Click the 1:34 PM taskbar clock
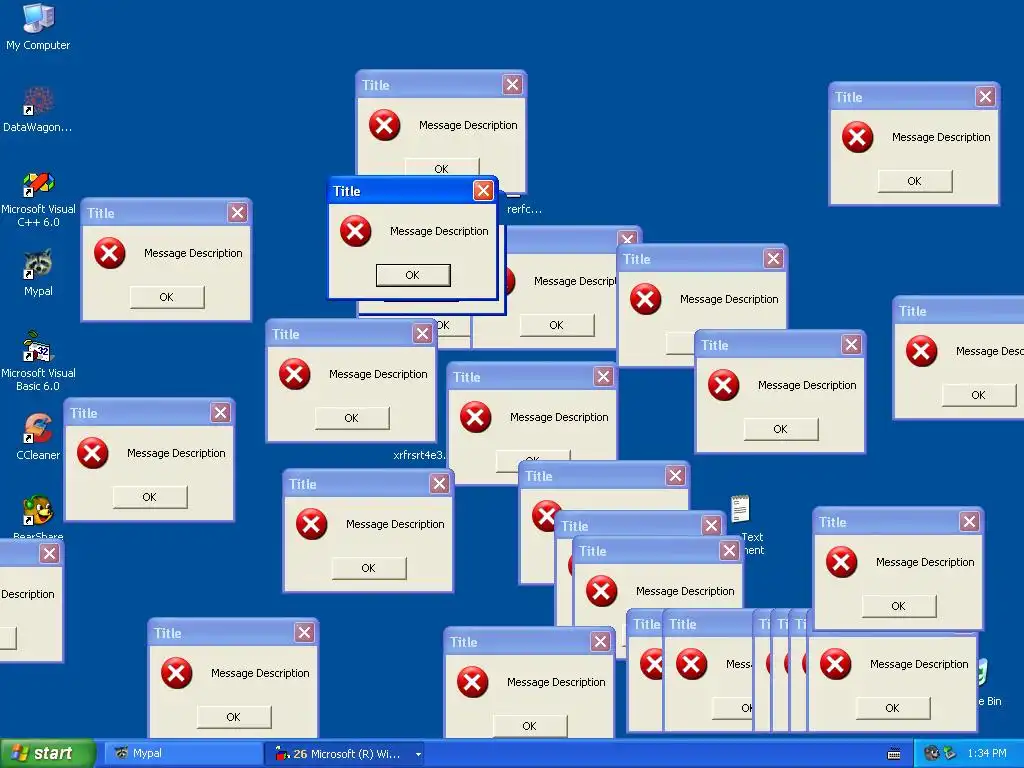1024x768 pixels. 987,754
